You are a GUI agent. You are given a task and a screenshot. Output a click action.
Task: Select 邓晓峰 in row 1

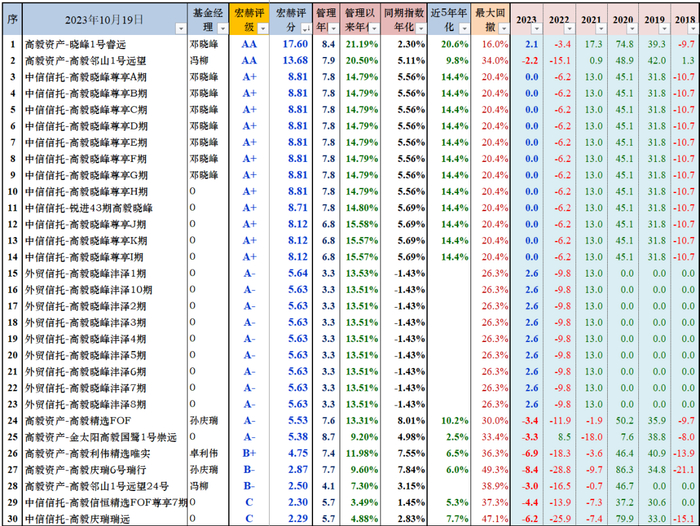(x=208, y=45)
